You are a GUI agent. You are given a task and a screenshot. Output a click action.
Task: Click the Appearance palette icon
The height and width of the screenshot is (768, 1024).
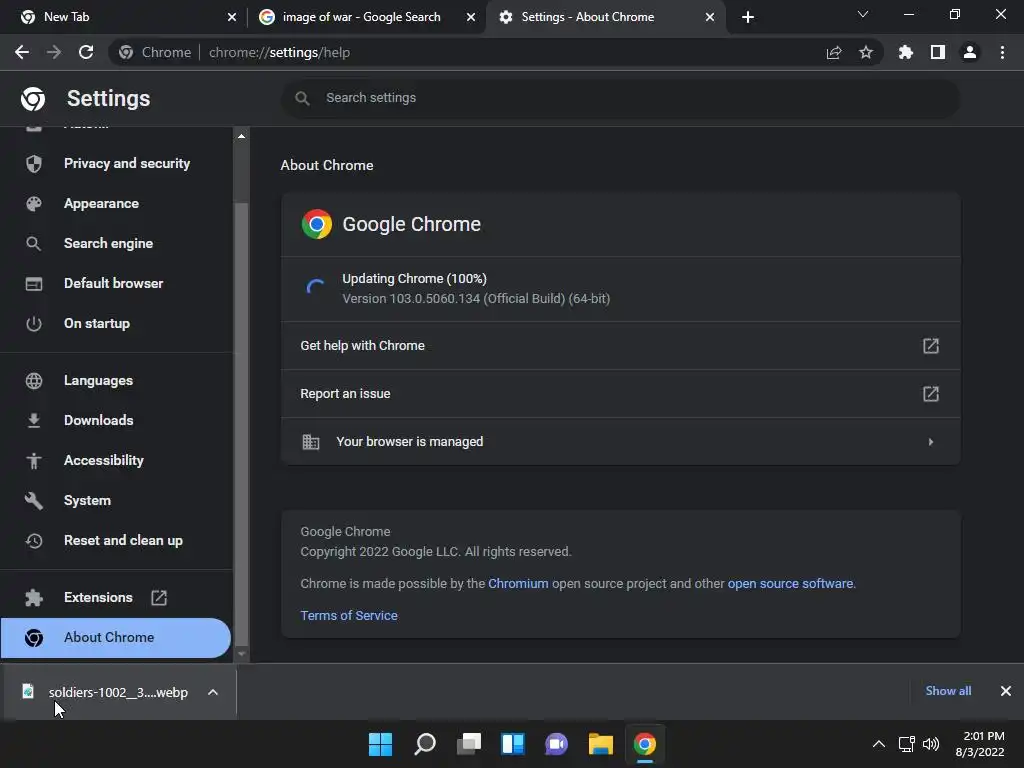pos(34,204)
